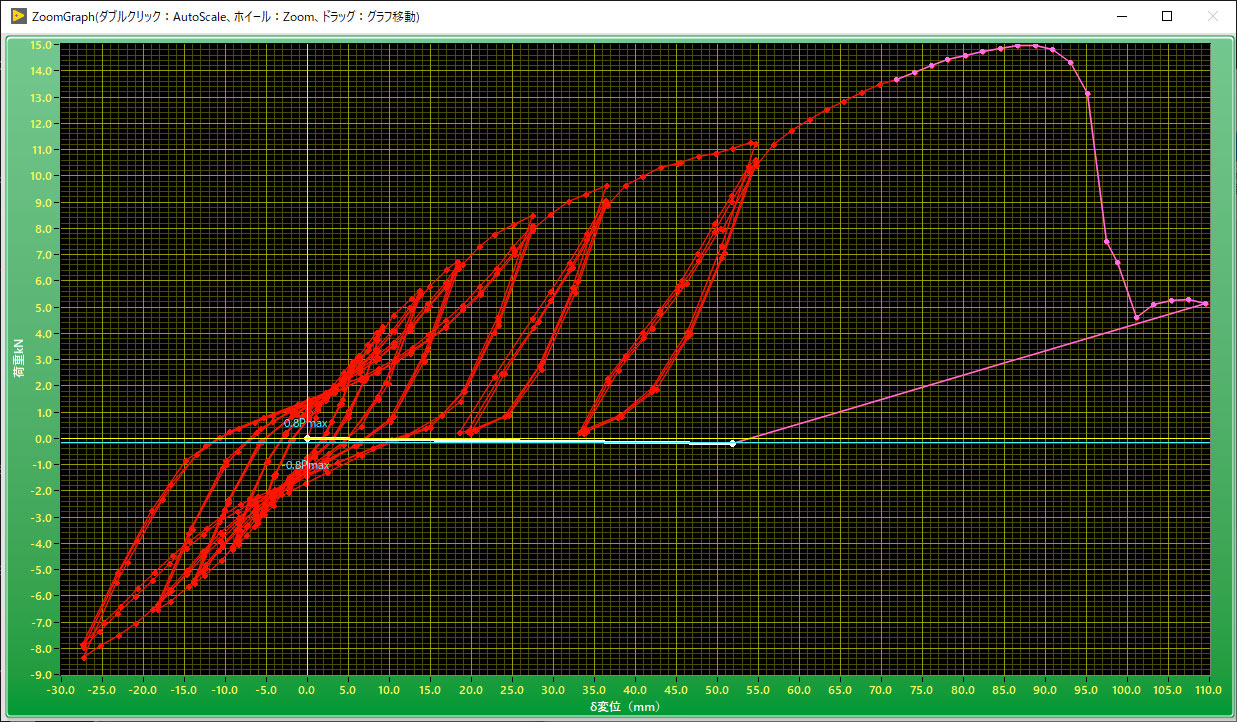
Task: Click the -30.0 tick label on X axis
Action: tap(62, 690)
